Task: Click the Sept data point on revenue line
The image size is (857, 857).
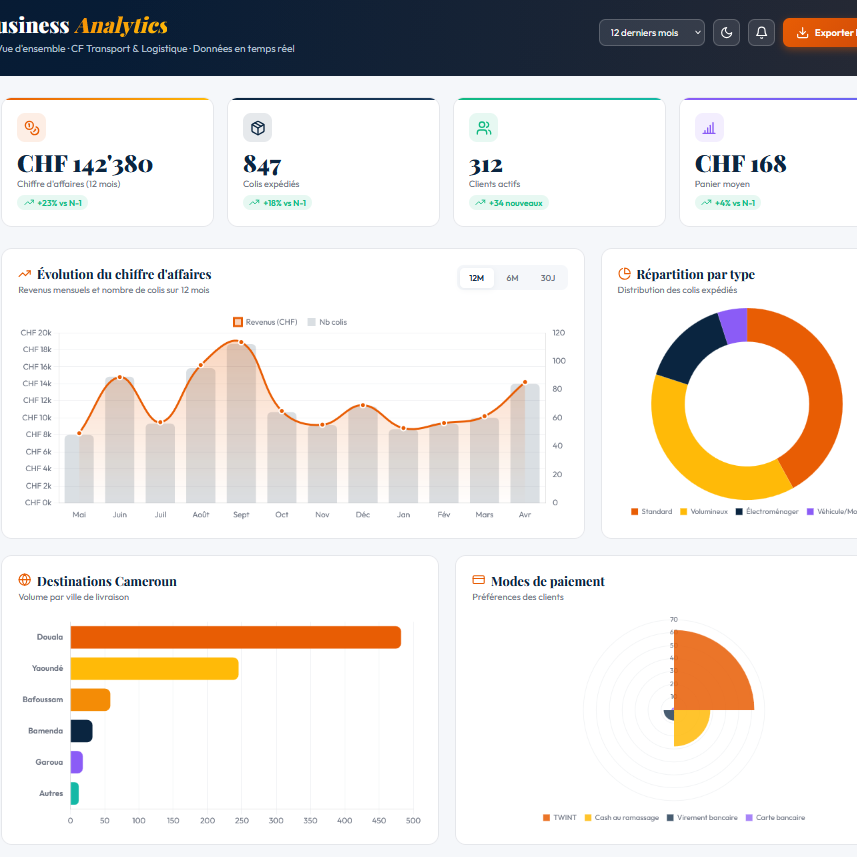Action: tap(241, 343)
